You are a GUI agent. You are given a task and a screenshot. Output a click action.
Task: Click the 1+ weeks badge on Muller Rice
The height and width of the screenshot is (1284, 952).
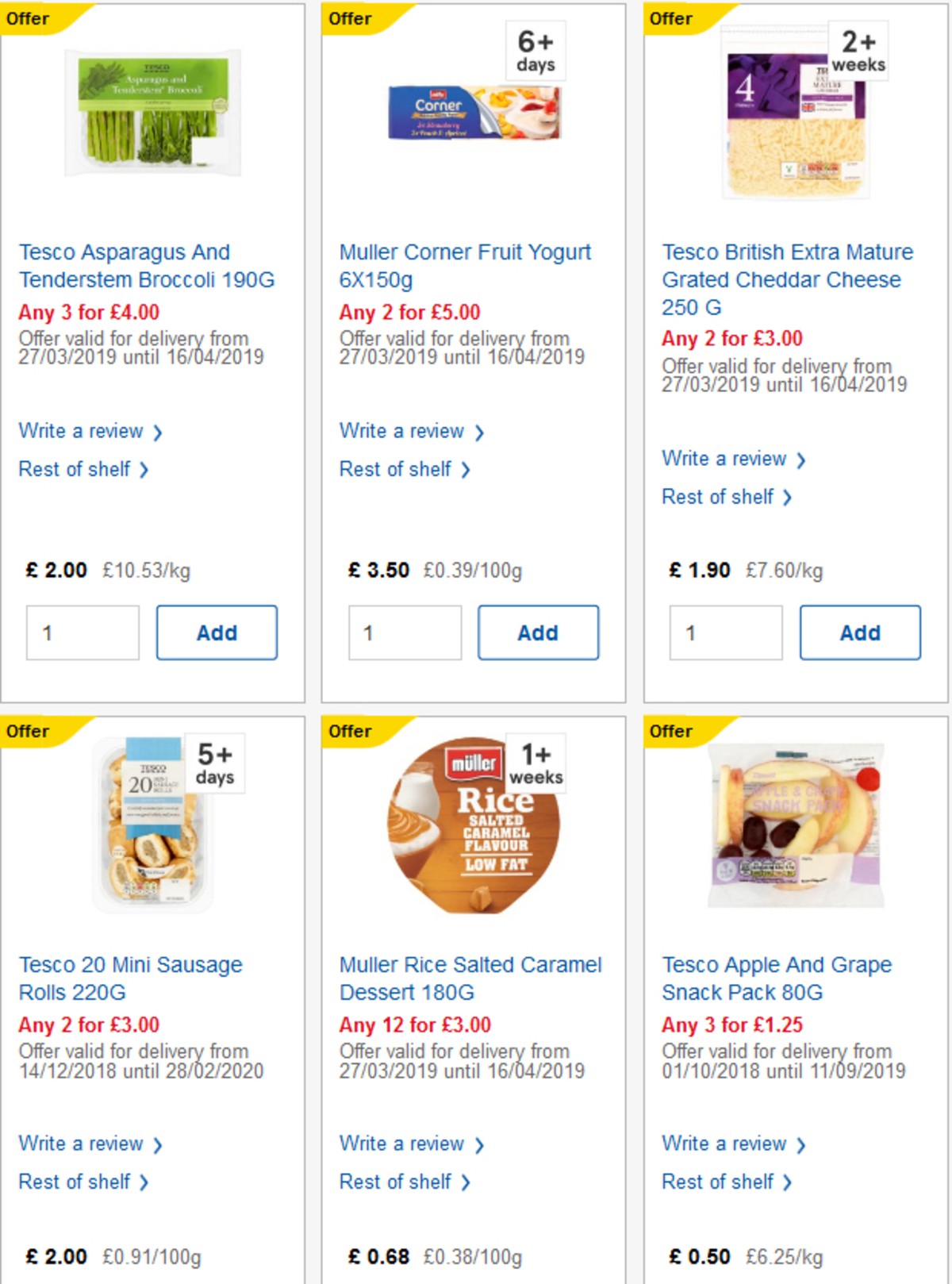click(536, 763)
